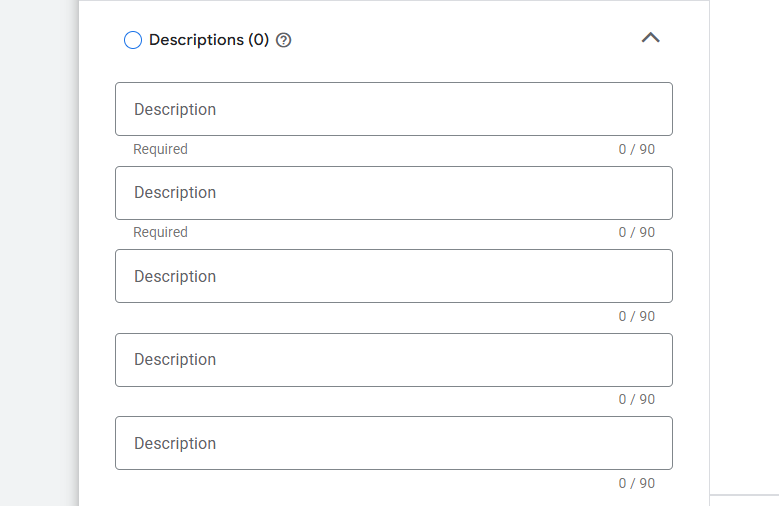The height and width of the screenshot is (506, 779).
Task: Click the white space right of the card
Action: [744, 250]
